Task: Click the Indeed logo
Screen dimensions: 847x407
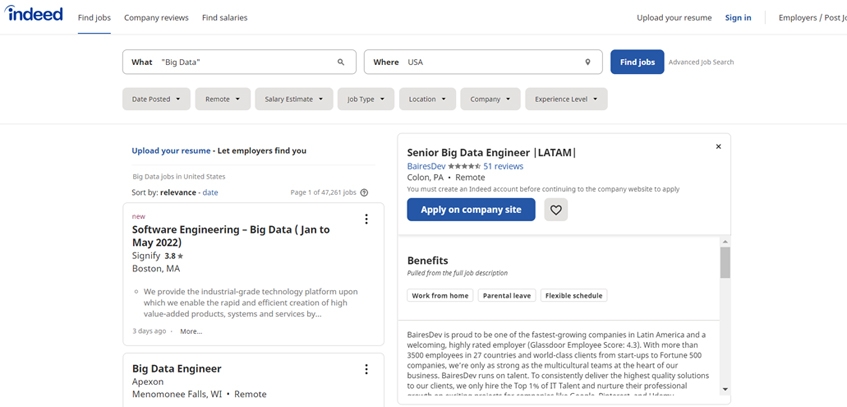Action: [33, 15]
